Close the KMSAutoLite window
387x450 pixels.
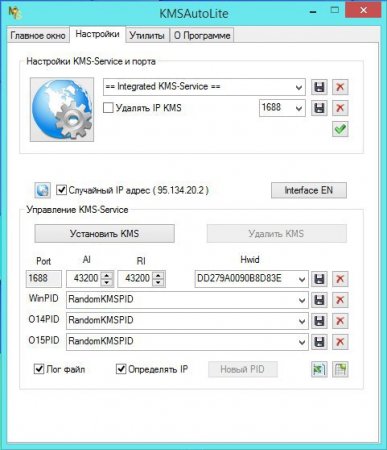(x=363, y=10)
